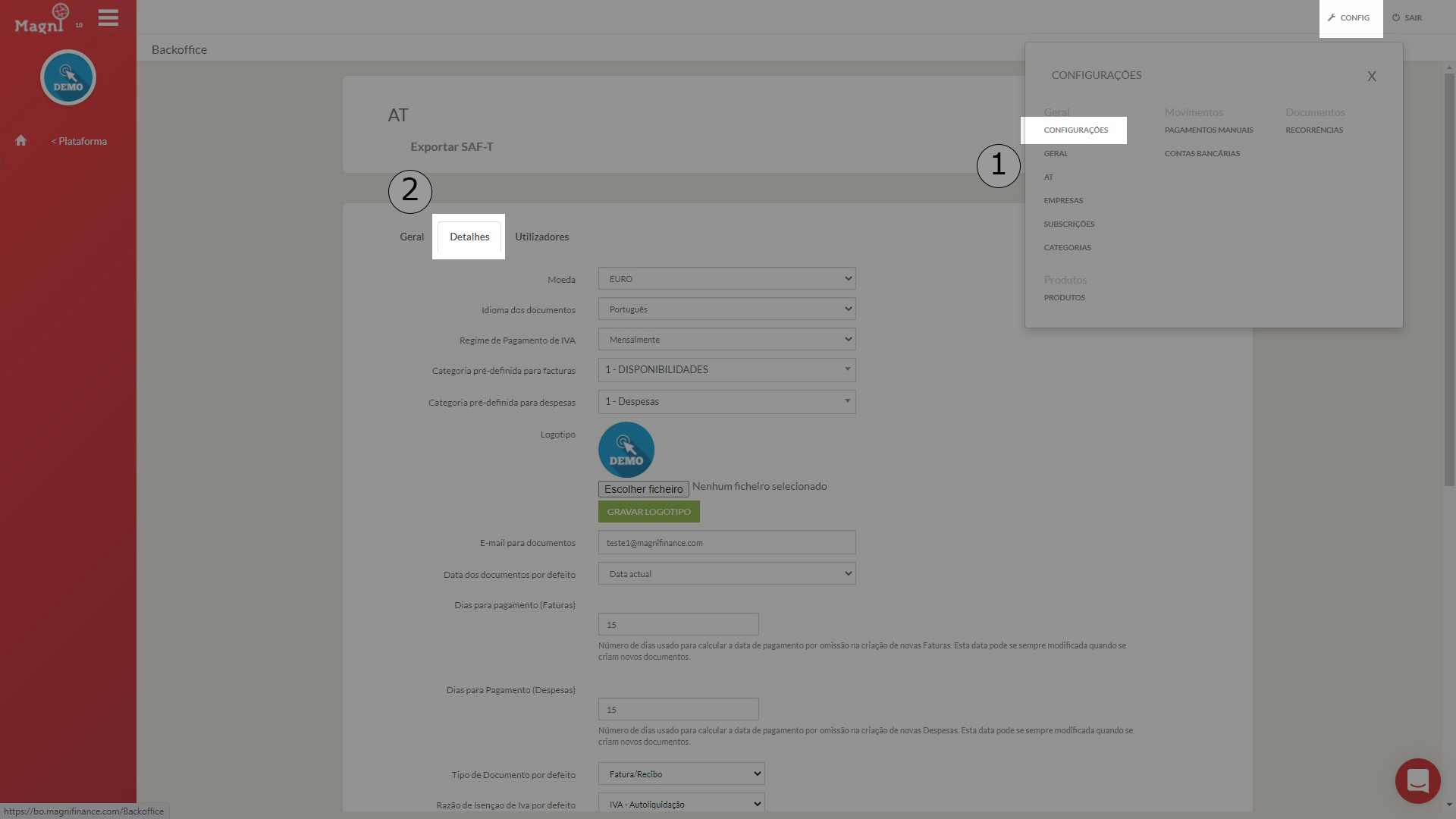Click the CONFIG wrench button
The image size is (1456, 819).
pos(1349,17)
